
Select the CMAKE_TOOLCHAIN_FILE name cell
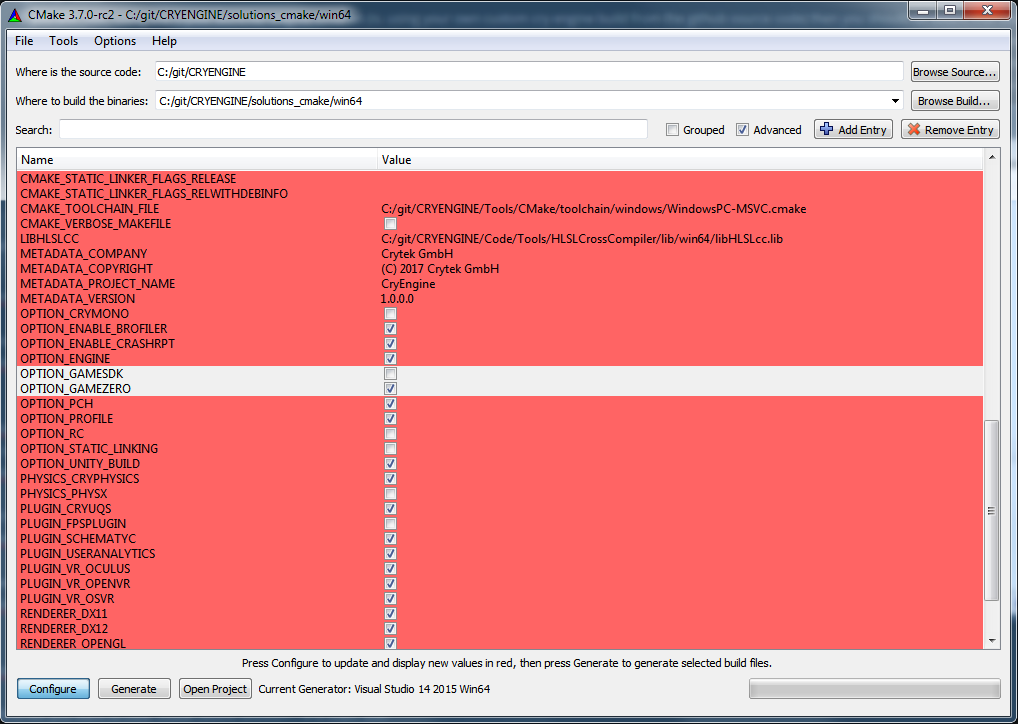pos(90,209)
